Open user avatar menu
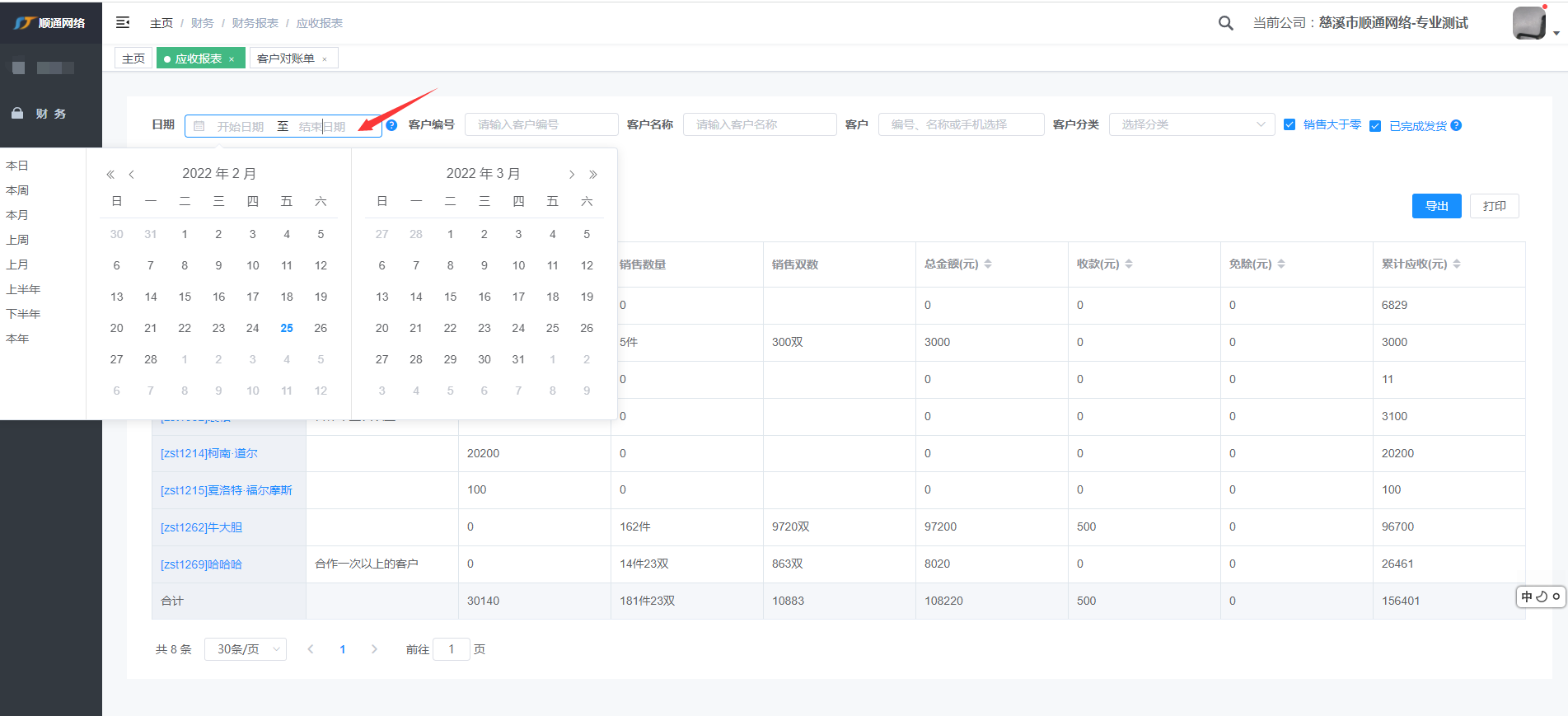Image resolution: width=1568 pixels, height=716 pixels. (1529, 23)
